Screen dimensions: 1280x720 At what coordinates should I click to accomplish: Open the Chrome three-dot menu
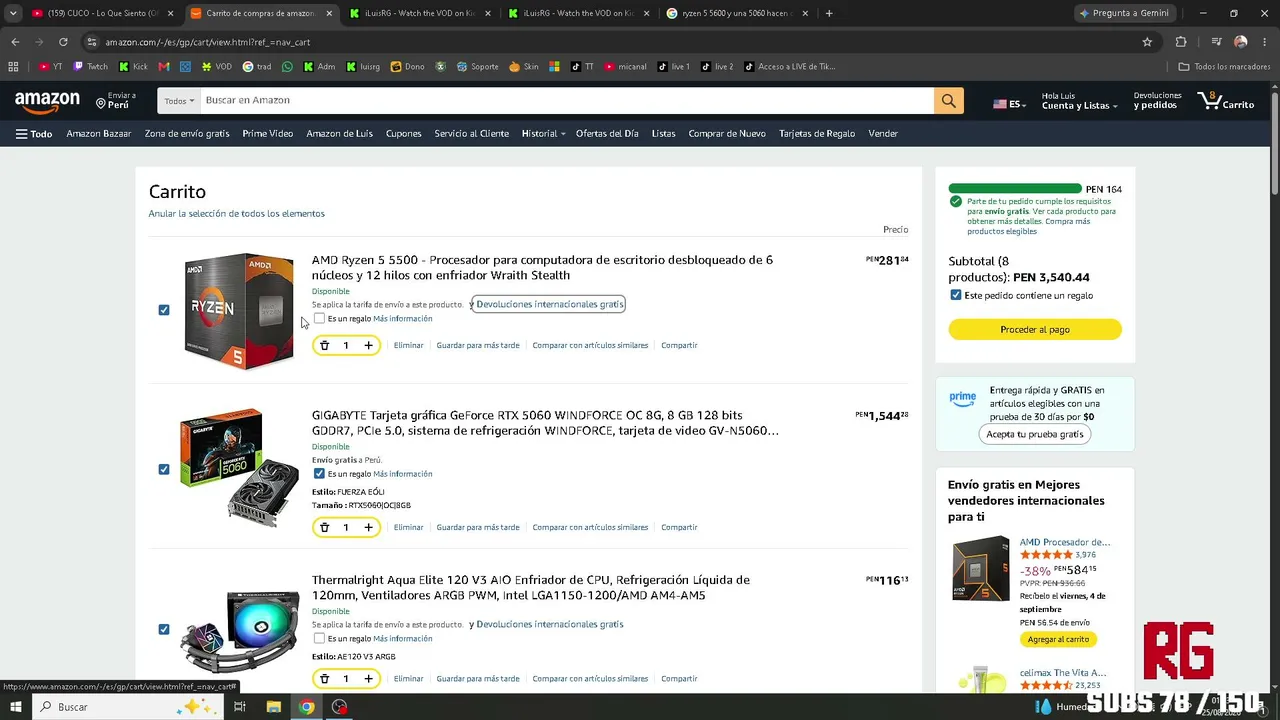(1263, 42)
